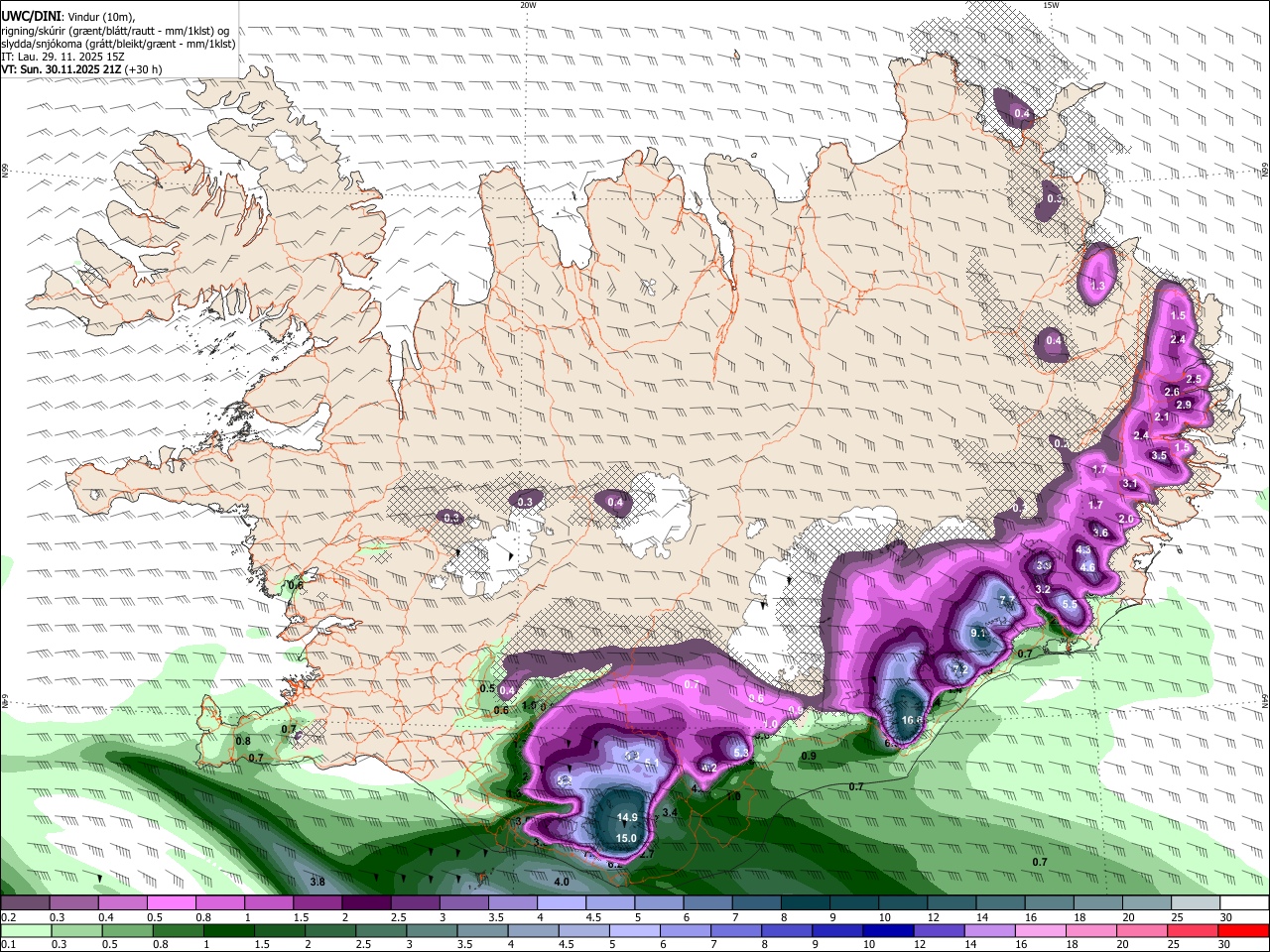Click the header line 'UWC/DINI: Vindur (10m),'
Viewport: 1270px width, 952px height.
68,16
